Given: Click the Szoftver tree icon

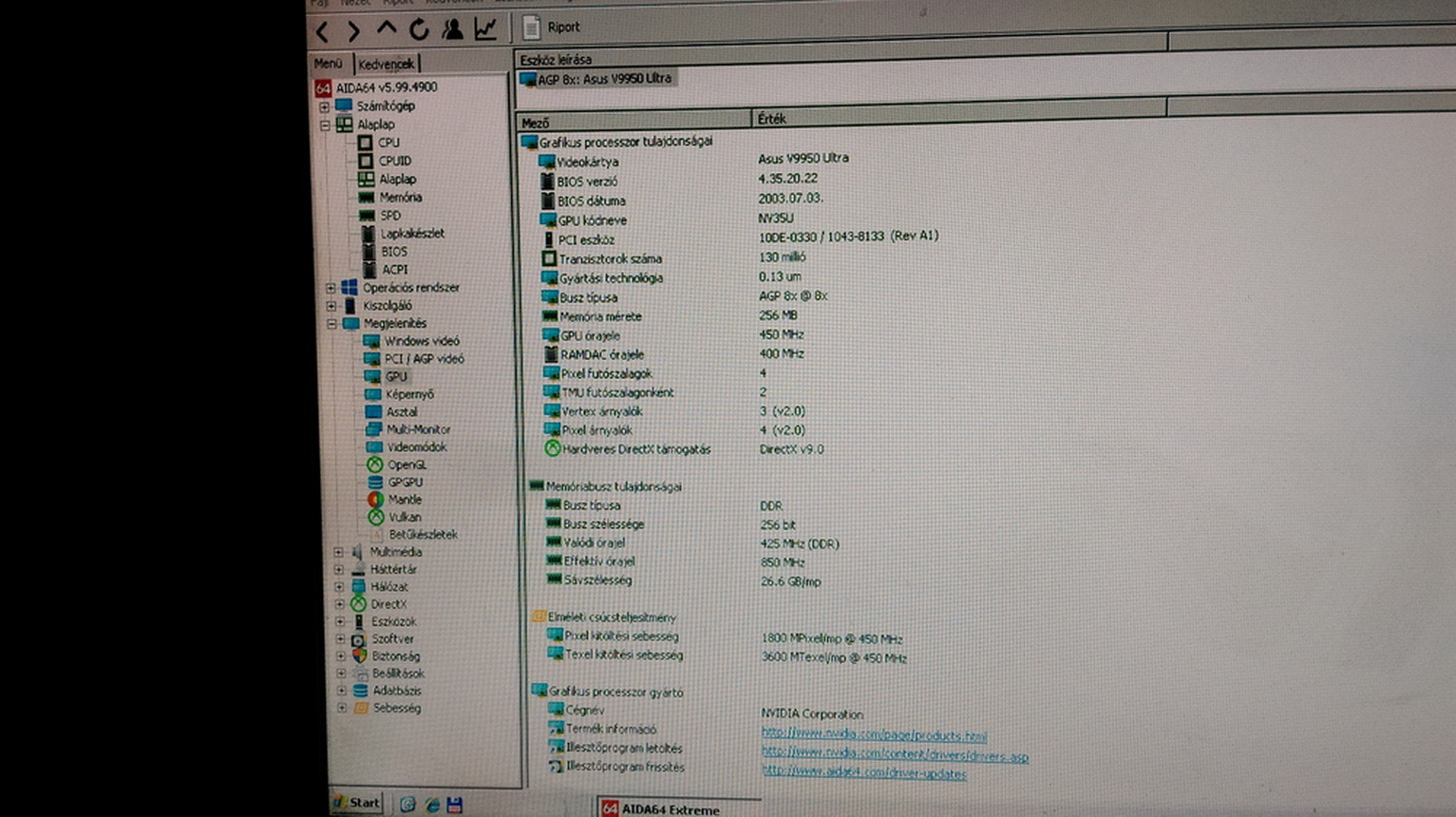Looking at the screenshot, I should (358, 639).
